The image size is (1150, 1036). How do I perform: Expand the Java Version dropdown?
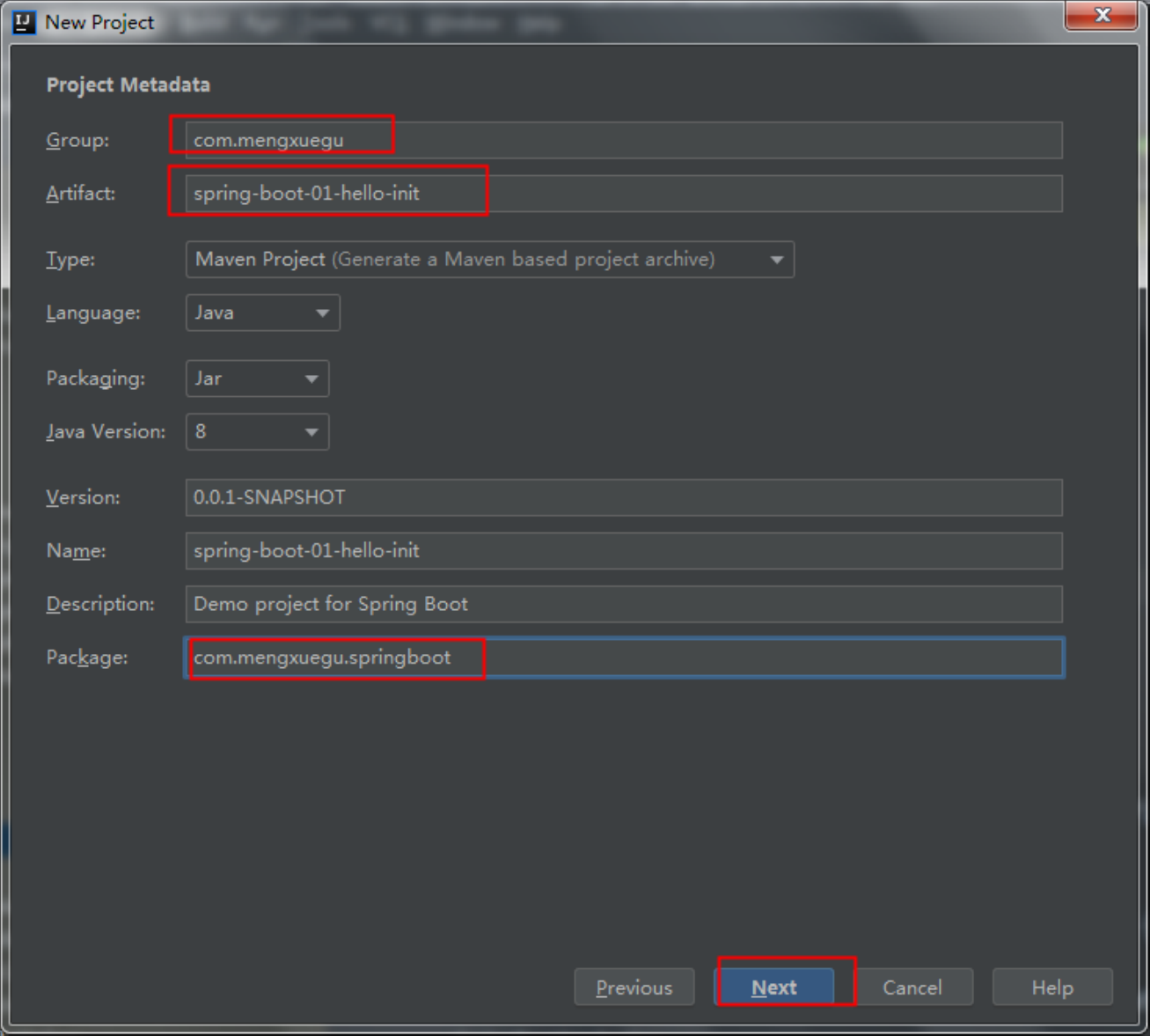(258, 431)
